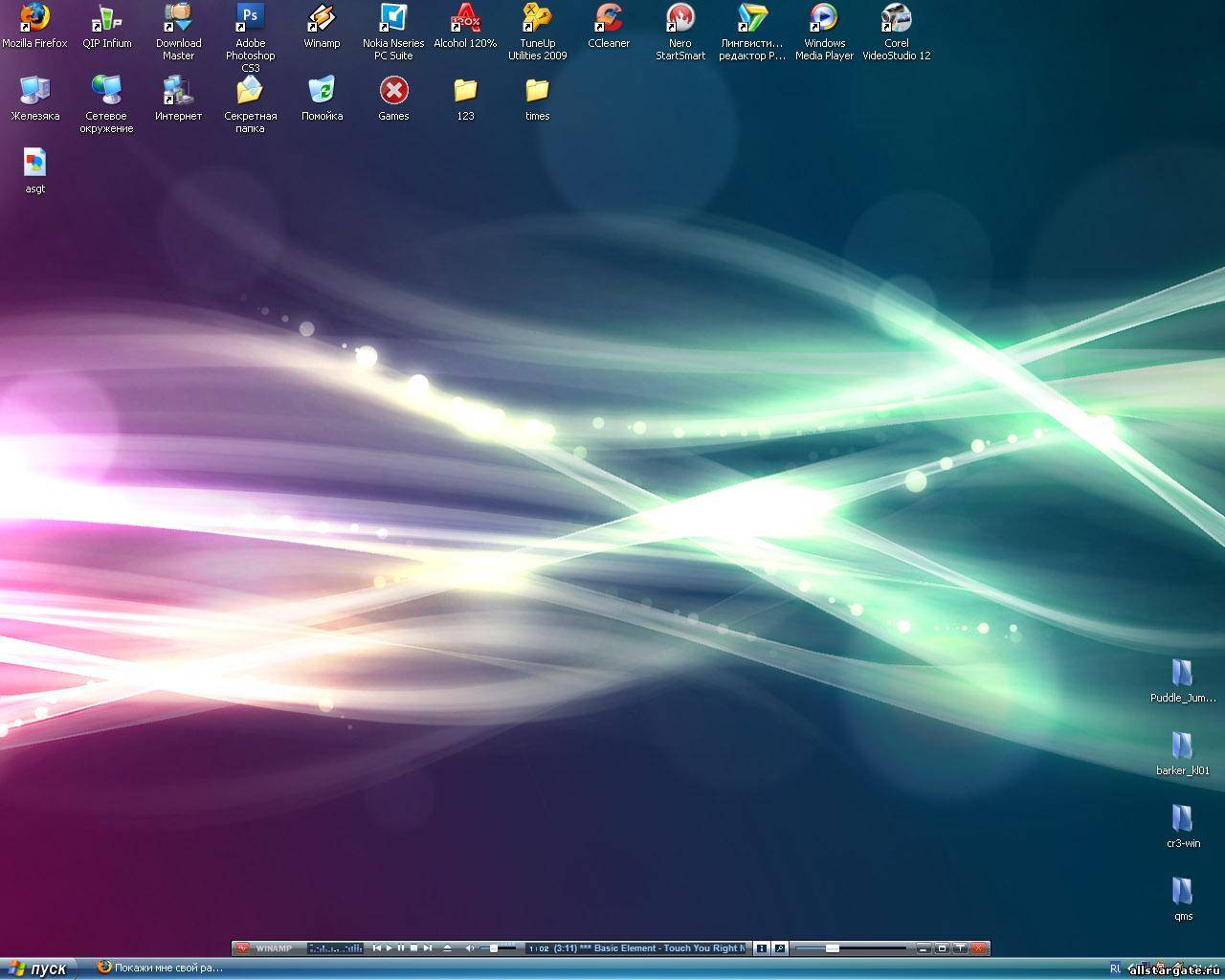This screenshot has width=1225, height=980.
Task: Select the Games desktop icon
Action: (x=393, y=92)
